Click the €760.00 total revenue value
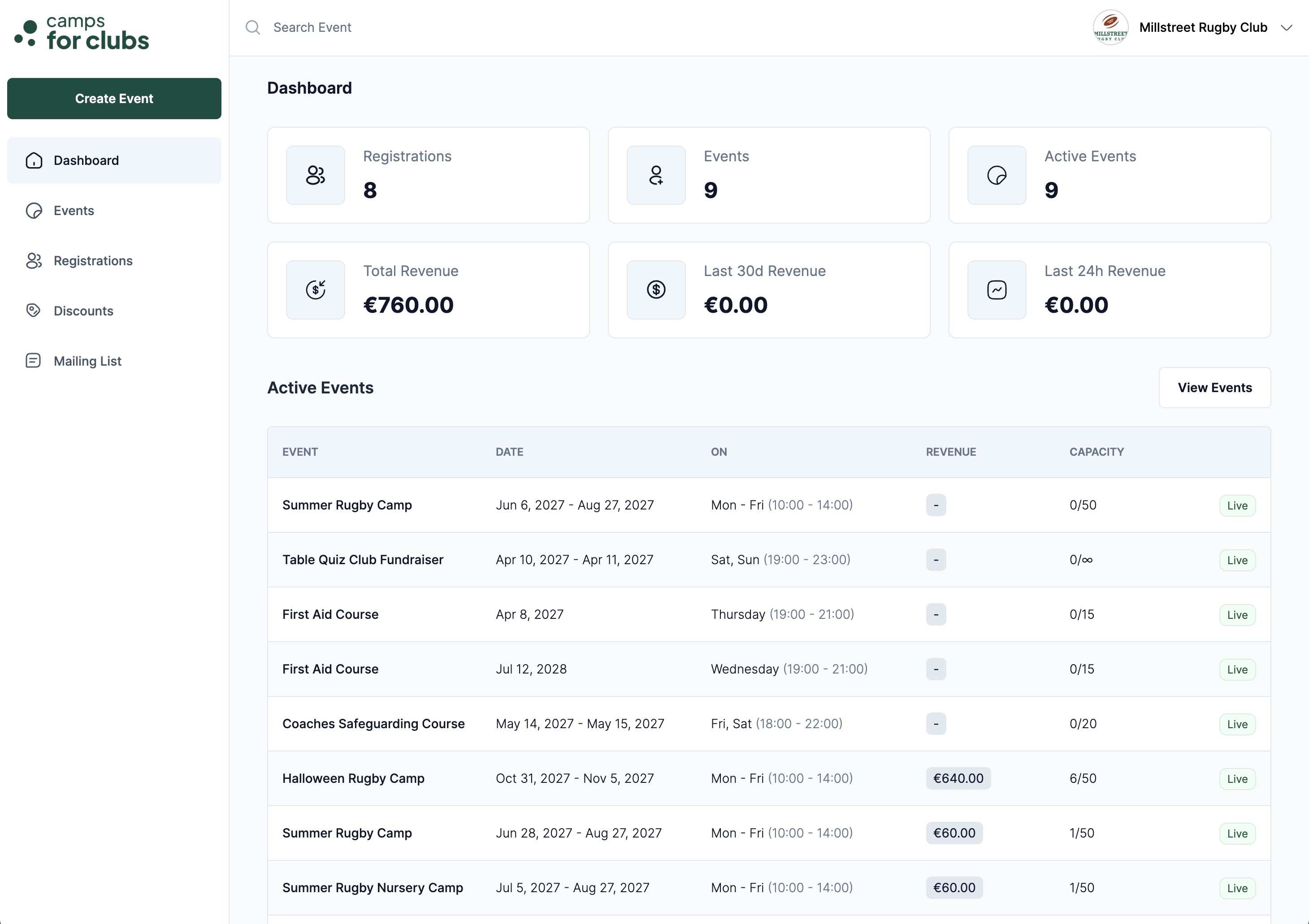 click(408, 305)
